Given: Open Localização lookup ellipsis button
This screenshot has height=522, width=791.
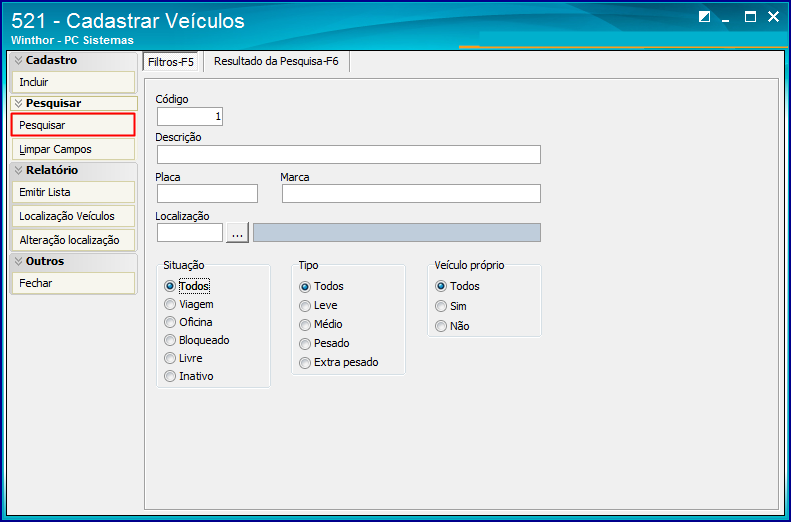Looking at the screenshot, I should click(x=237, y=233).
